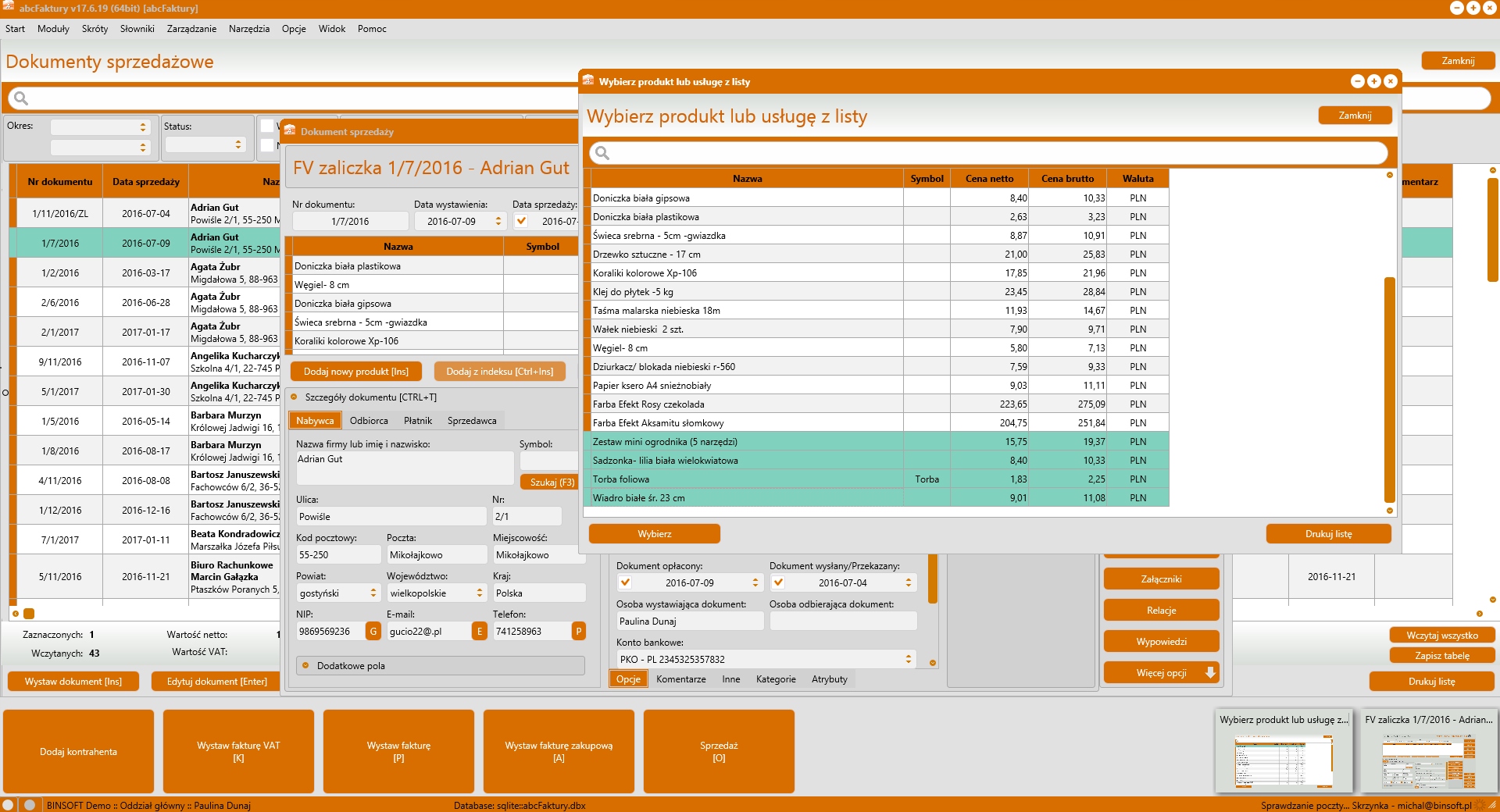Click the E button next to the E-mail field
The height and width of the screenshot is (812, 1500).
[480, 631]
